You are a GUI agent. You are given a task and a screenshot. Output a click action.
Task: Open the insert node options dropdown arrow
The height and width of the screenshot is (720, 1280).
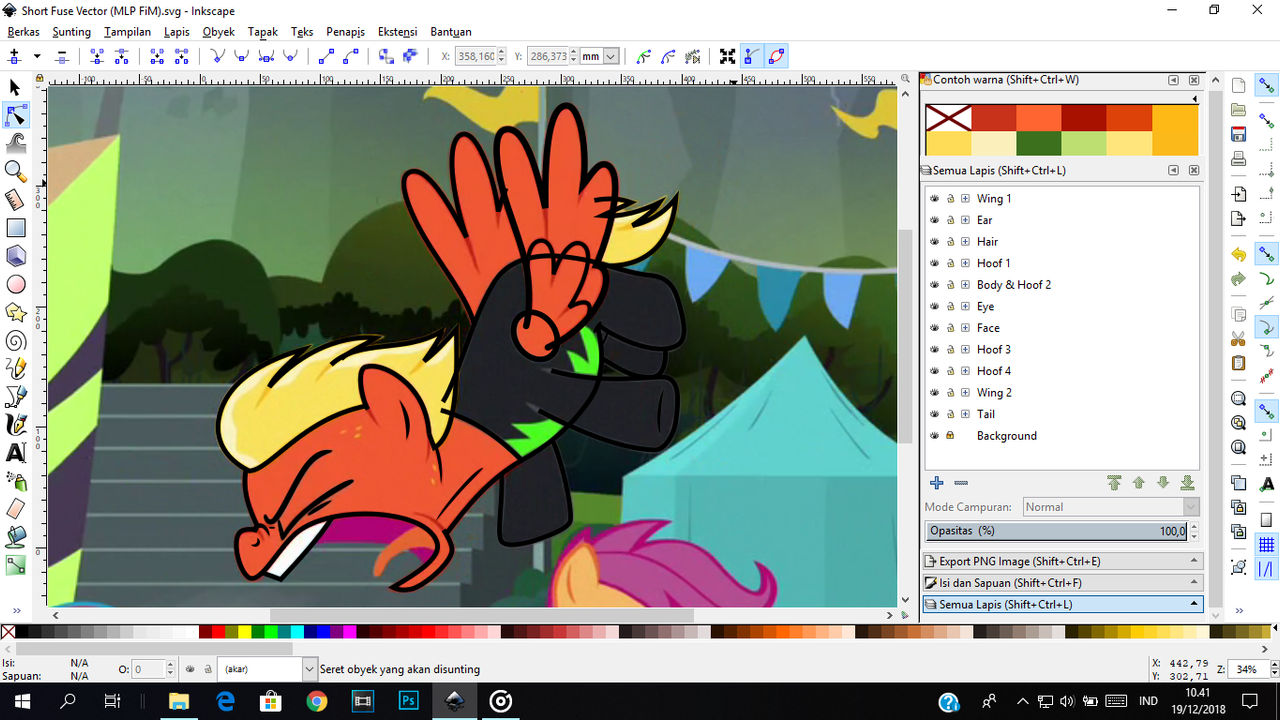tap(37, 57)
